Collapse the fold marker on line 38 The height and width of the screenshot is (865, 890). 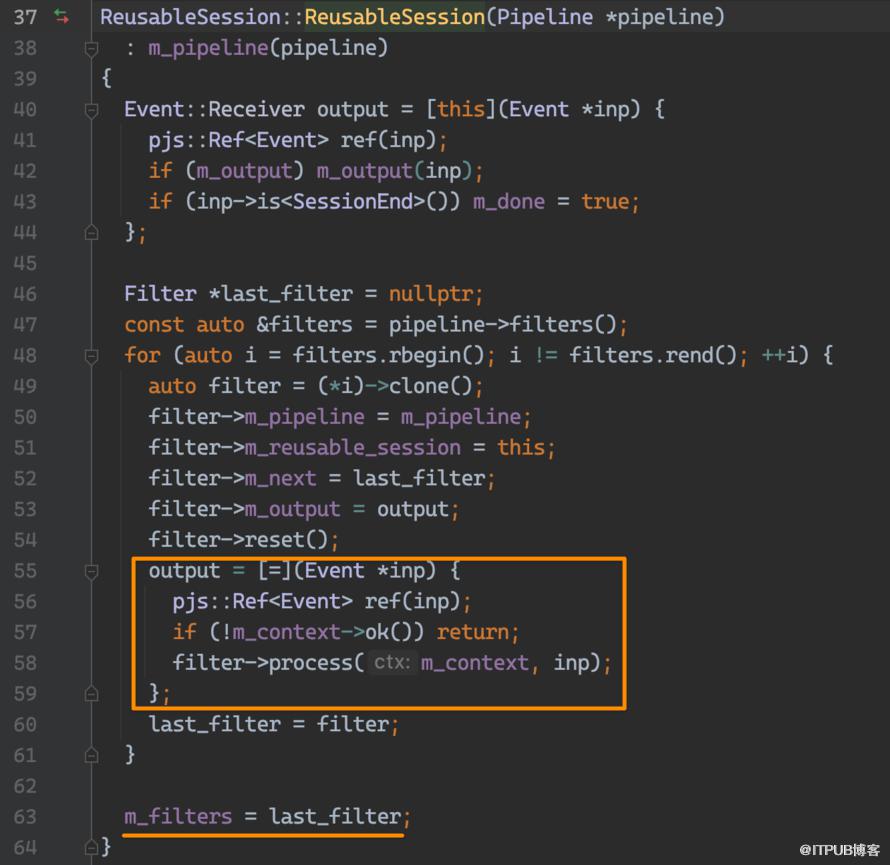pyautogui.click(x=91, y=49)
